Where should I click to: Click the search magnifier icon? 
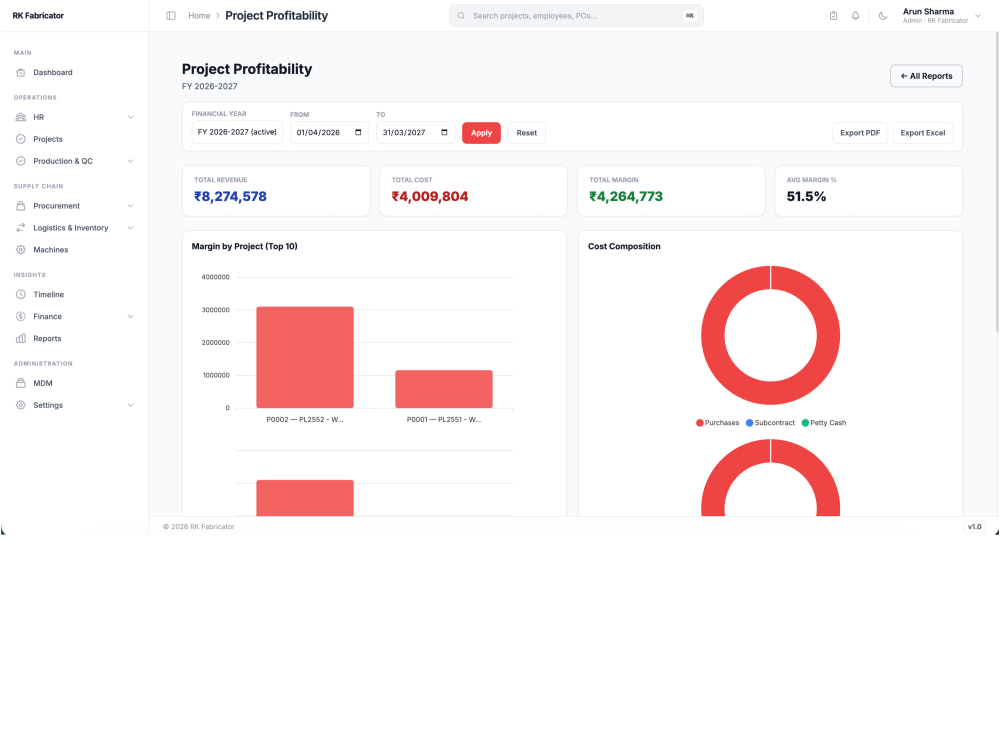point(461,16)
